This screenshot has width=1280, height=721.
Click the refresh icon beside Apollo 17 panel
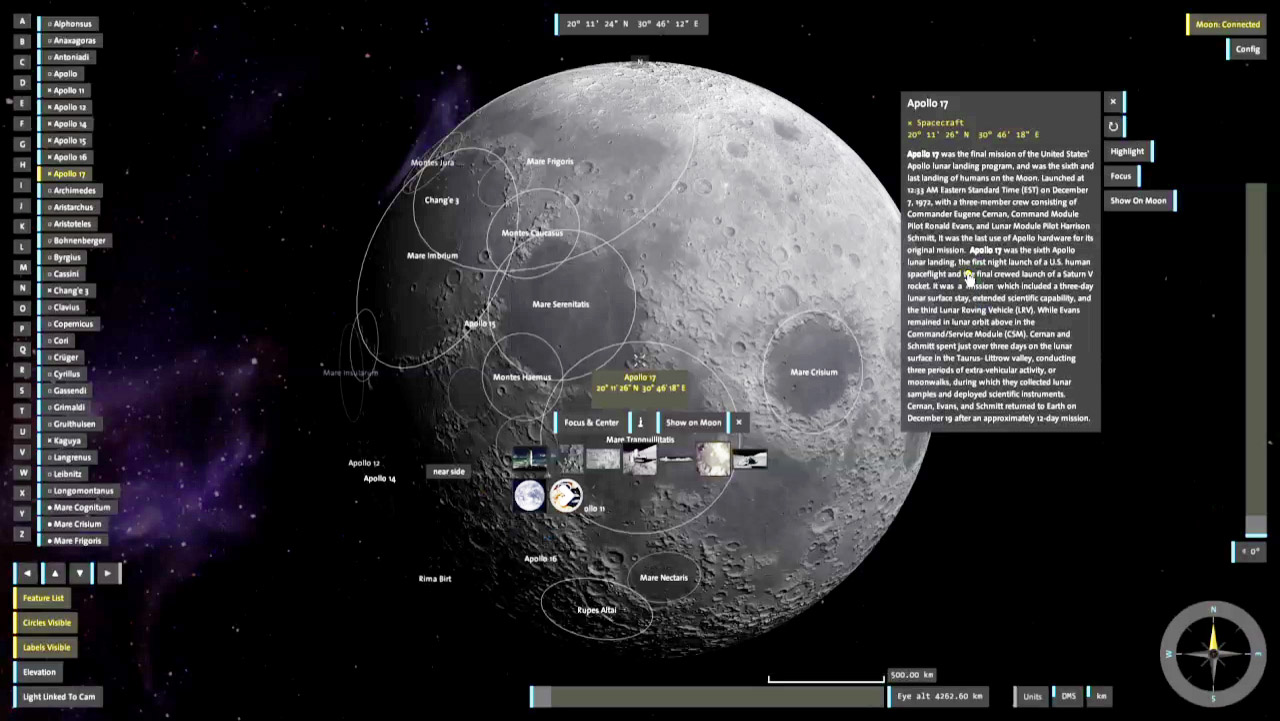click(1113, 127)
